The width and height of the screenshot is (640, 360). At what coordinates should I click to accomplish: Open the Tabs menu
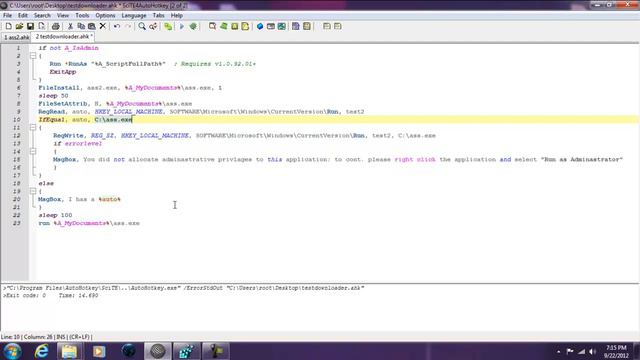click(x=158, y=16)
